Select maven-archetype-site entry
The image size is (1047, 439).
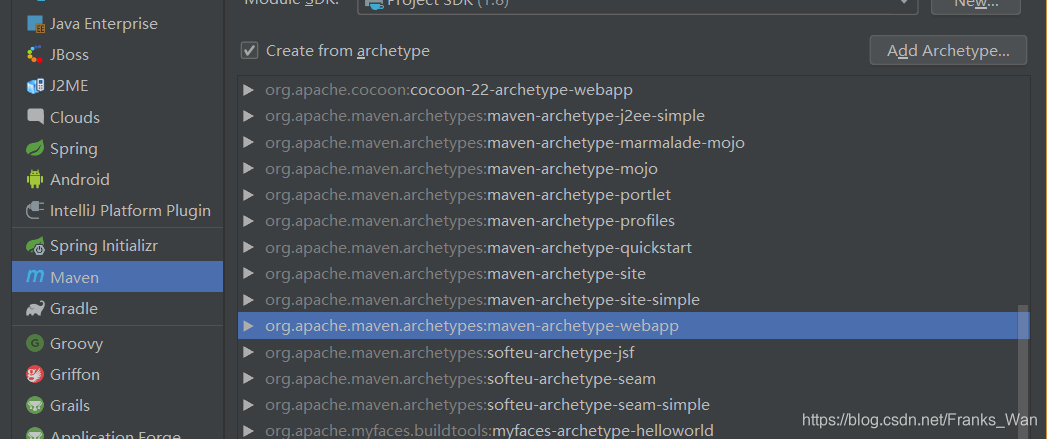(634, 274)
